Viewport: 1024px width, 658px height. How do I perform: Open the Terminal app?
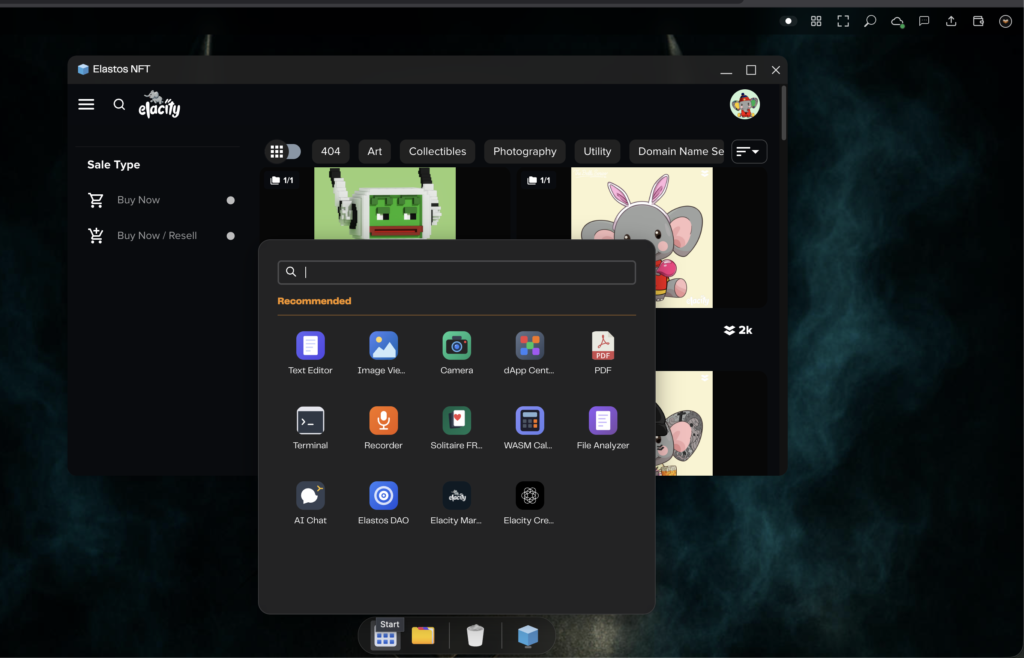tap(310, 421)
